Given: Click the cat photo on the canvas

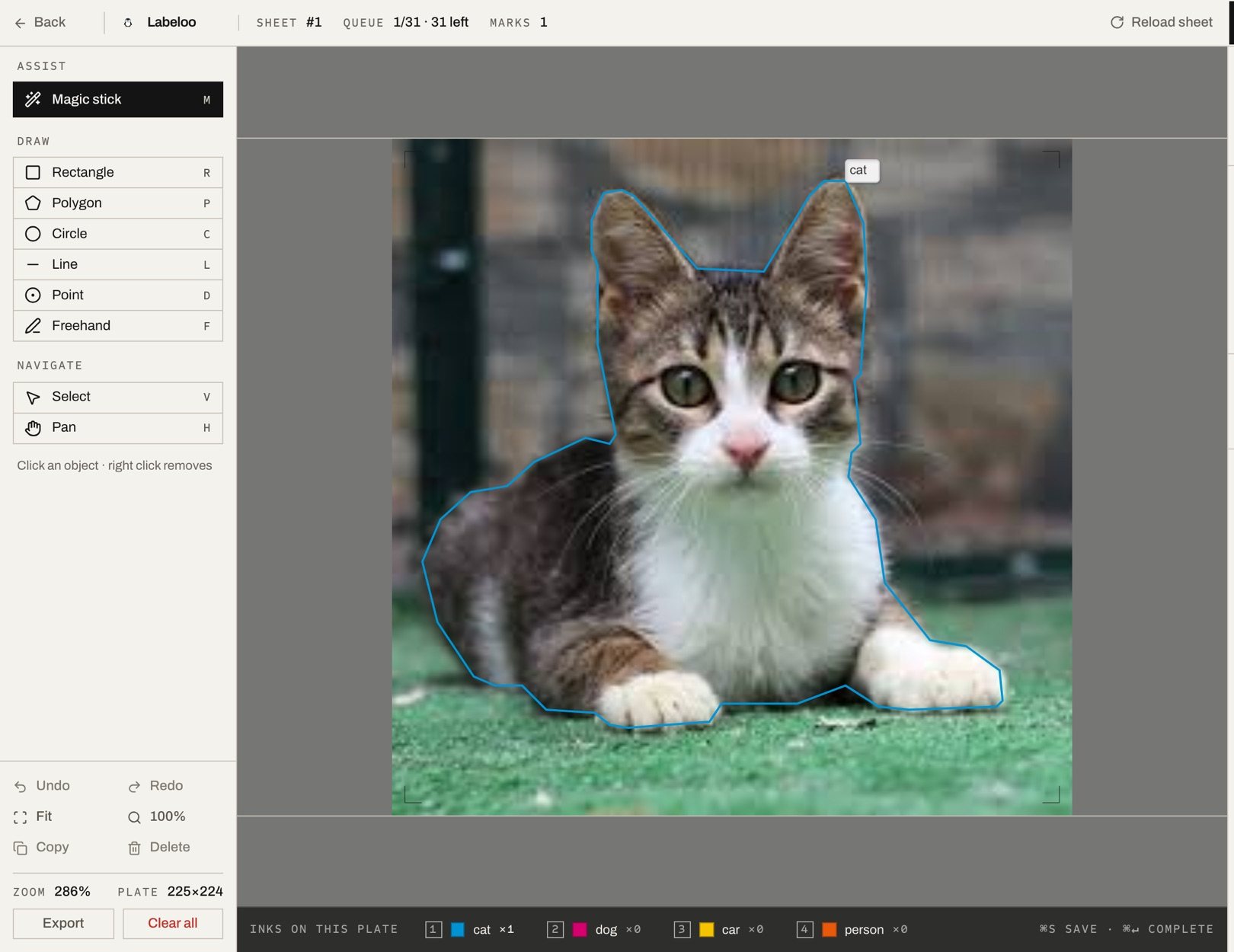Looking at the screenshot, I should [731, 477].
